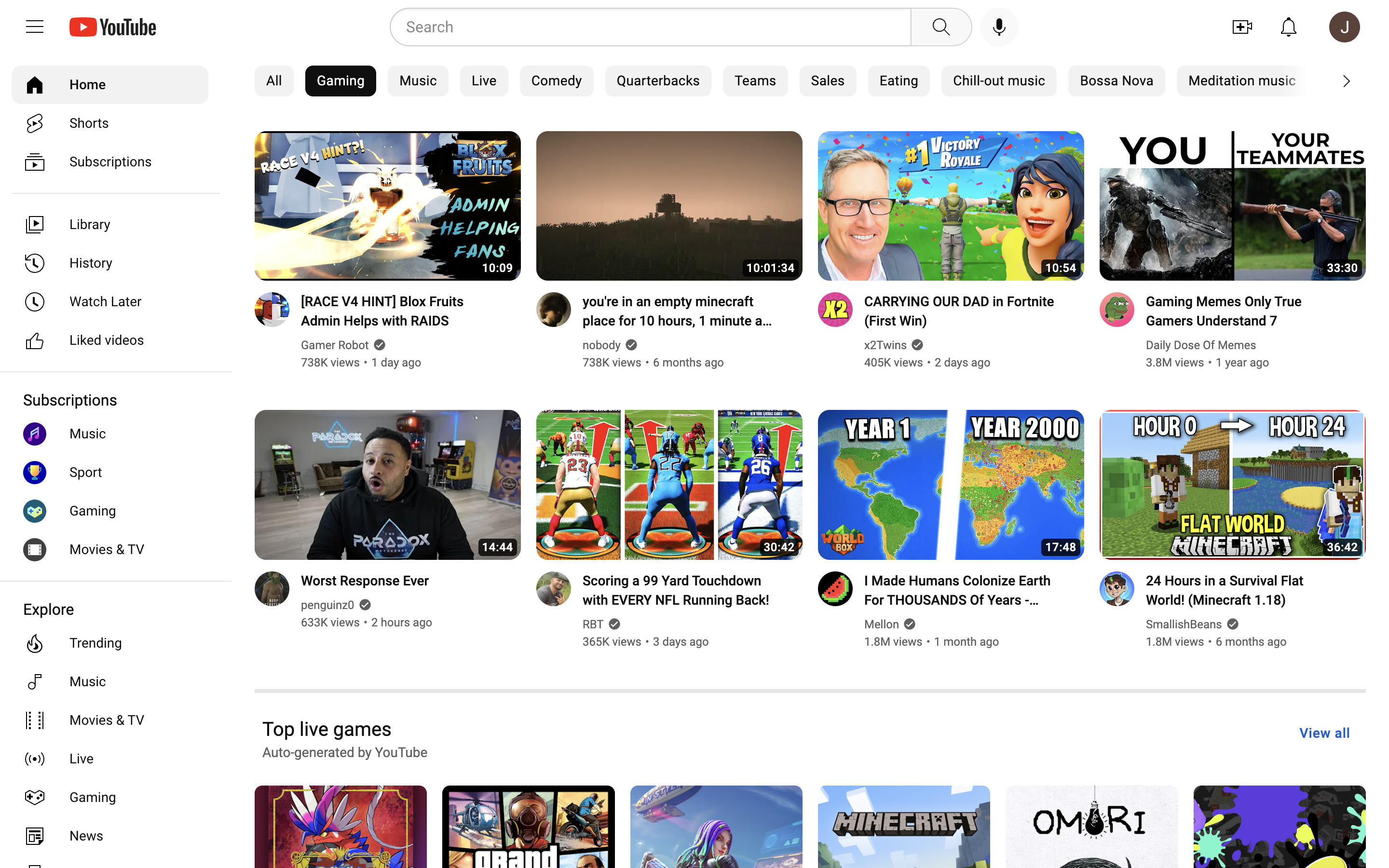Select the Quarterbacks filter chip
The width and height of the screenshot is (1389, 868).
(658, 81)
